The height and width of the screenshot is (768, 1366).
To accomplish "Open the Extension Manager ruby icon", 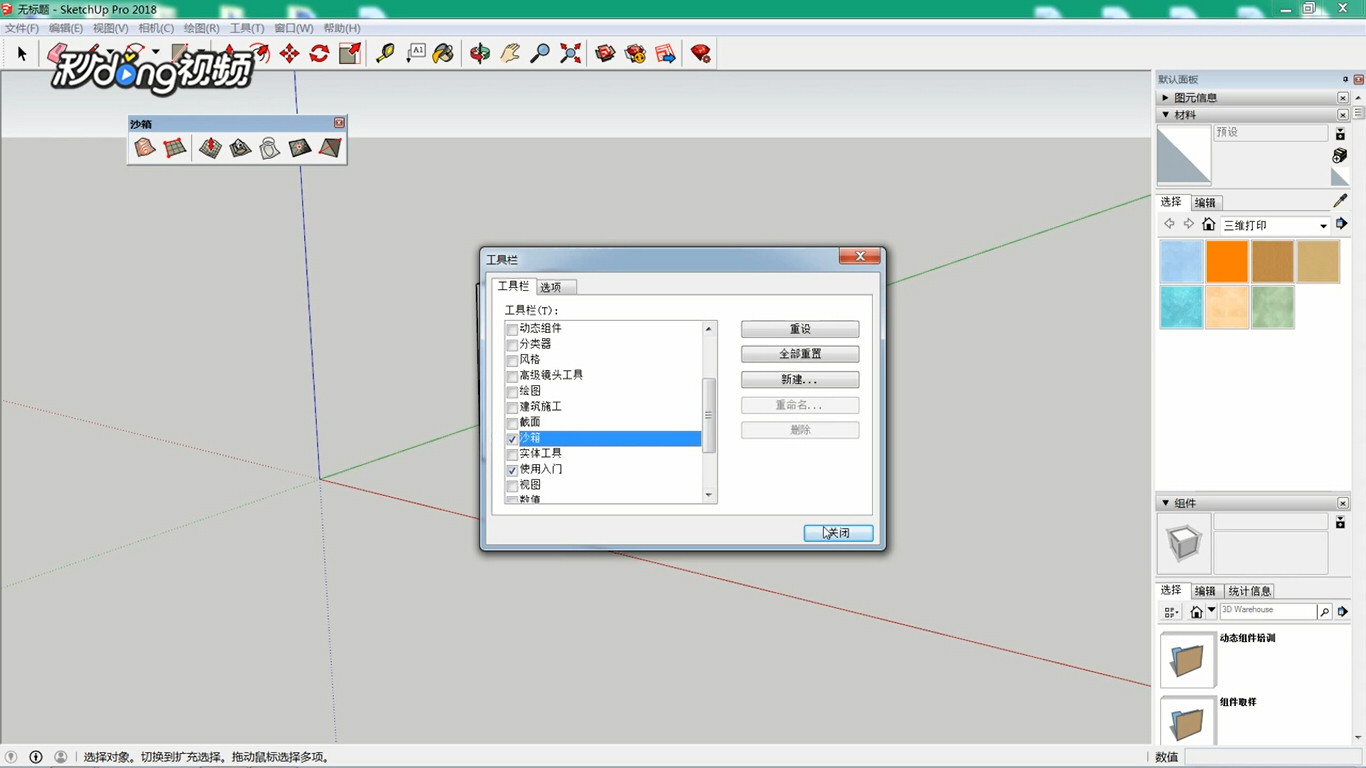I will click(701, 54).
